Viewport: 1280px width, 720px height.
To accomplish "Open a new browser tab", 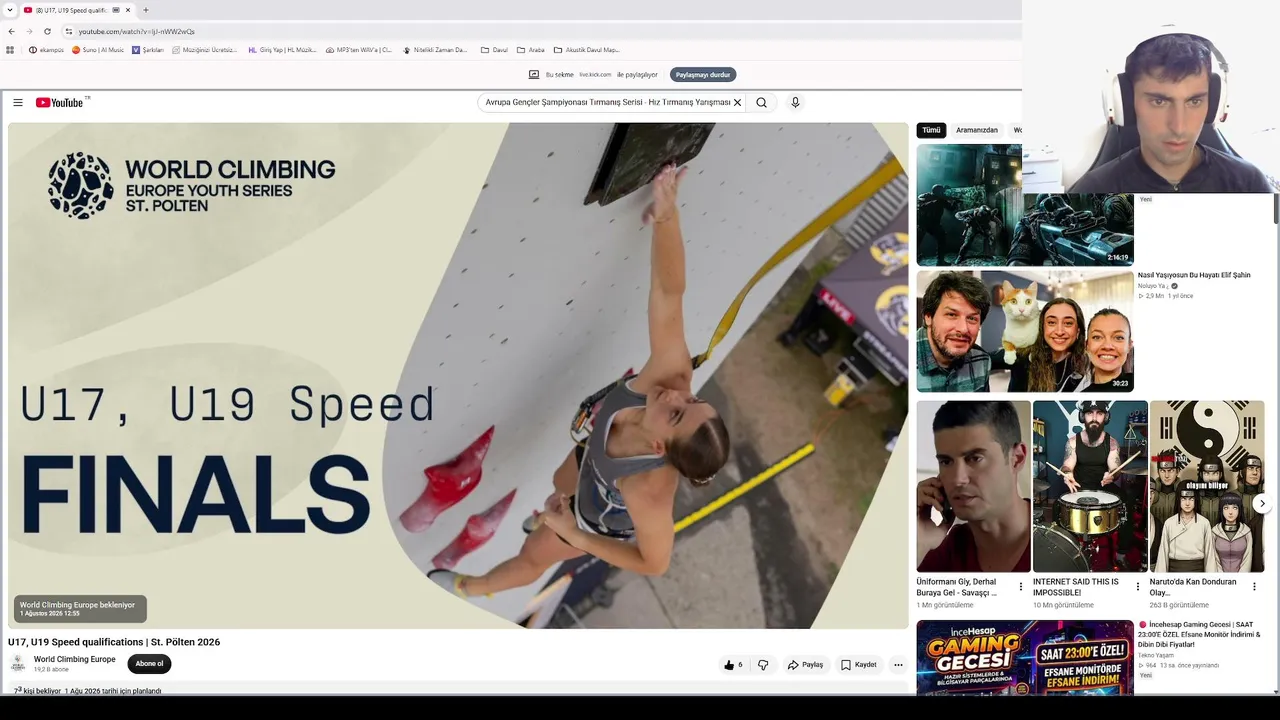I will point(146,10).
